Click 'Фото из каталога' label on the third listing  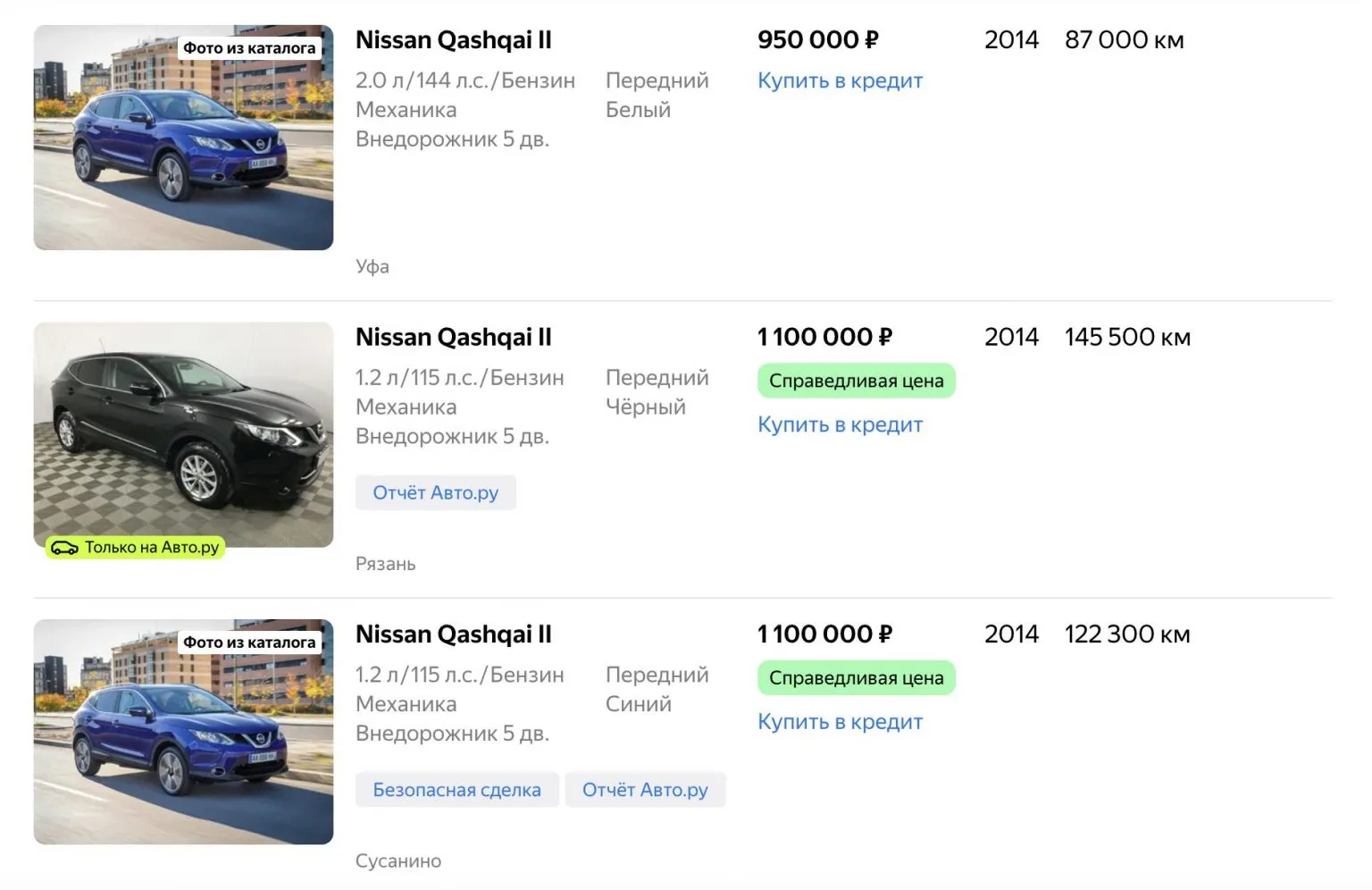tap(249, 642)
